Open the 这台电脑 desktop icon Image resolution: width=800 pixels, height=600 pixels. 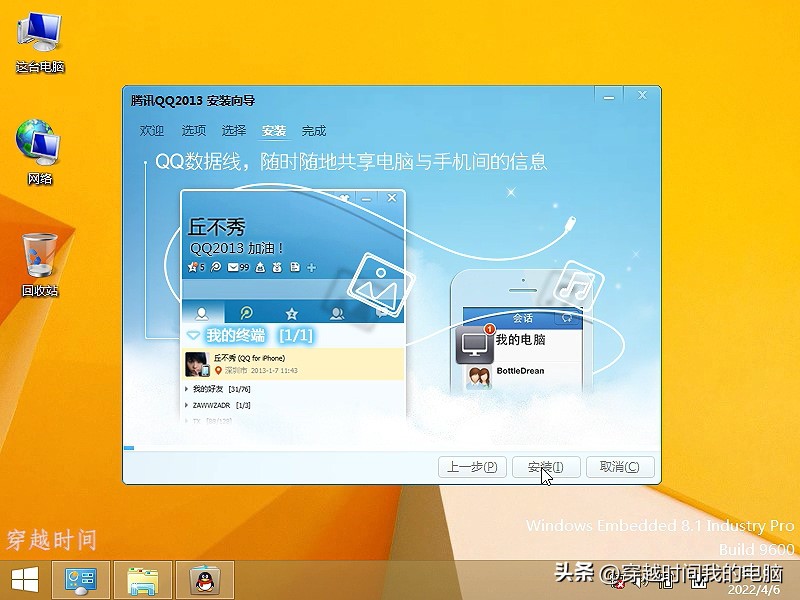click(40, 43)
